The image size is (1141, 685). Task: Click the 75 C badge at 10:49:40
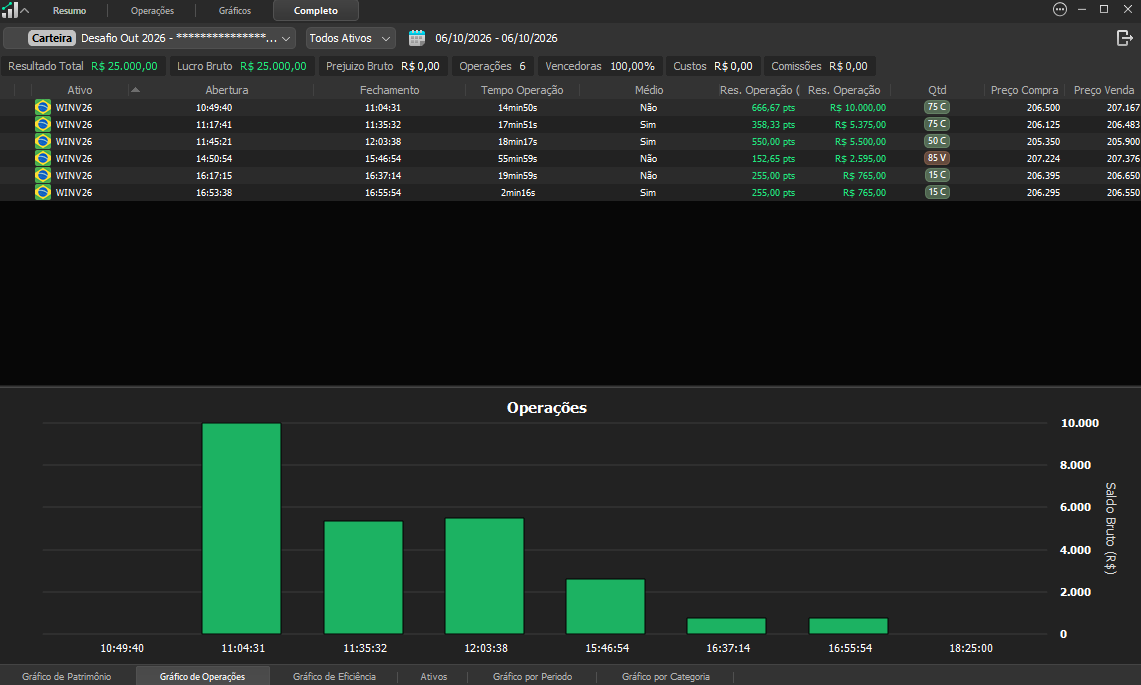(x=937, y=107)
